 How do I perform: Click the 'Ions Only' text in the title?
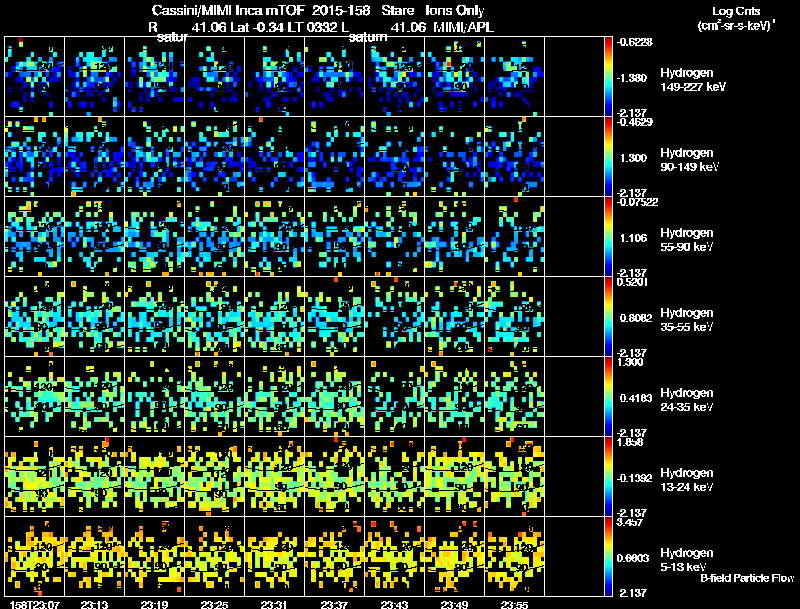point(455,10)
